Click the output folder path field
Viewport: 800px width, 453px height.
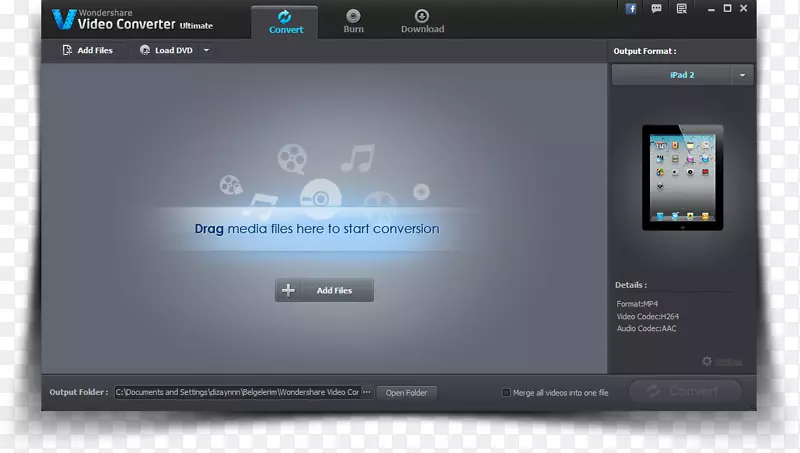tap(236, 393)
